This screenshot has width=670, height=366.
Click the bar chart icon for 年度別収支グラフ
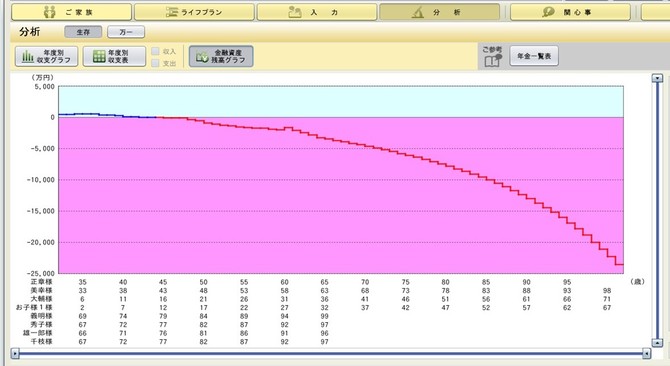tap(28, 56)
